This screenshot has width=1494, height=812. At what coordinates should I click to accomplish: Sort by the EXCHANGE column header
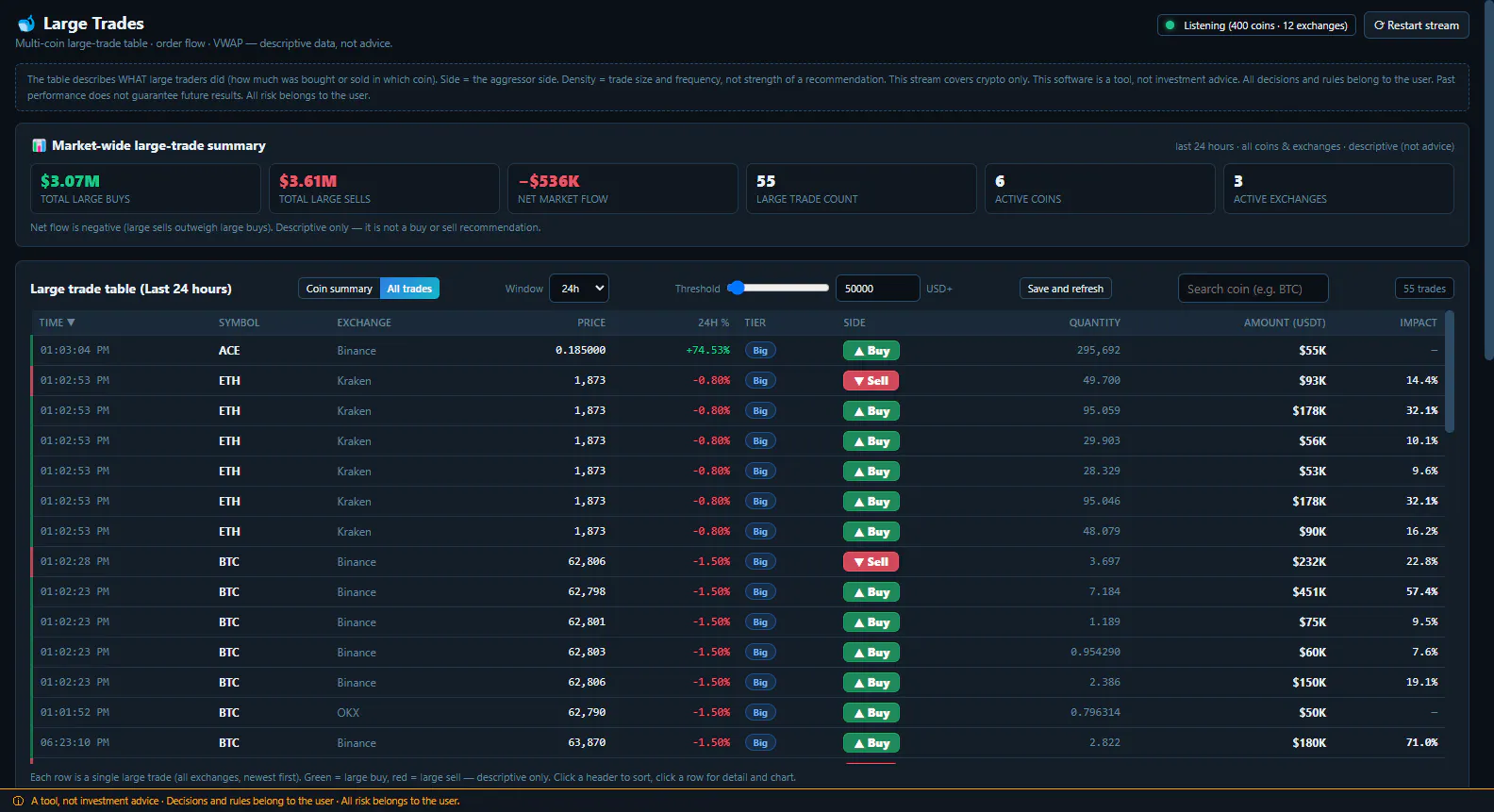(x=364, y=323)
